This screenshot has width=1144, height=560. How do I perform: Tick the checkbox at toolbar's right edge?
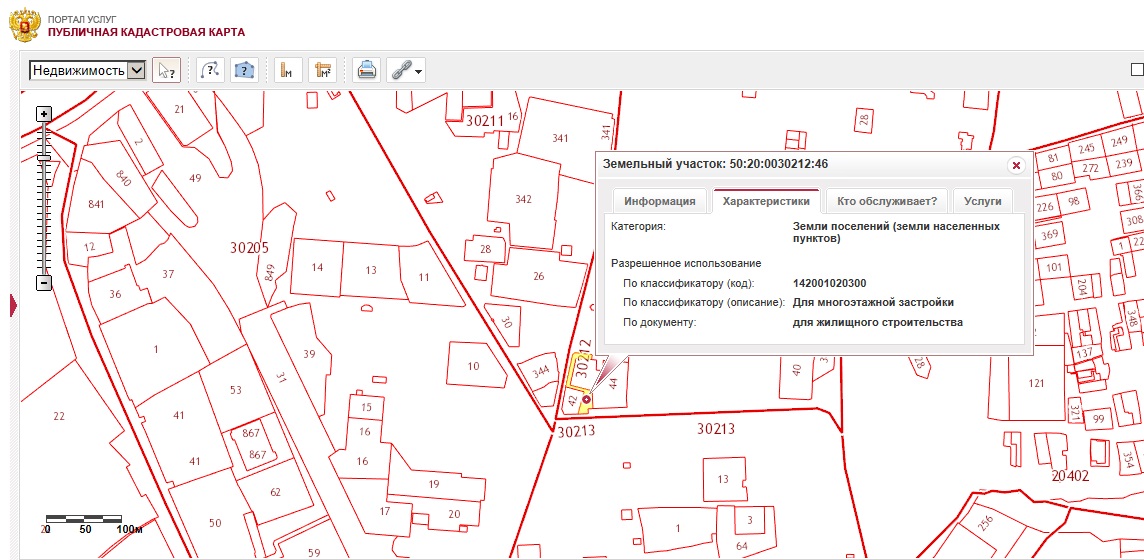pos(1137,70)
